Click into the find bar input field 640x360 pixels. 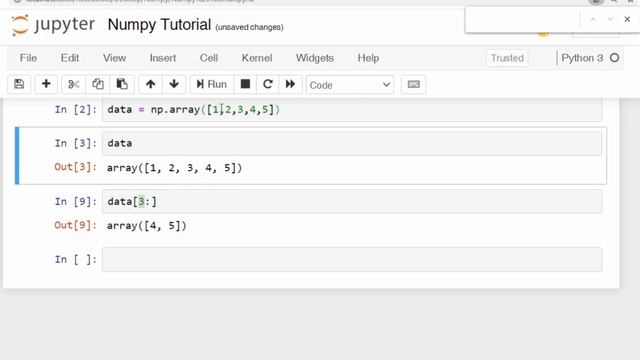[524, 20]
